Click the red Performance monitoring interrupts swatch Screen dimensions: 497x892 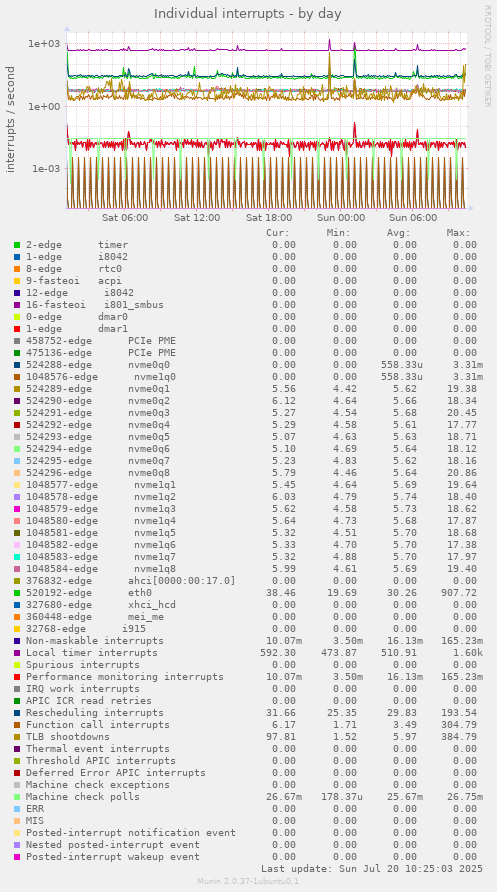pos(17,677)
